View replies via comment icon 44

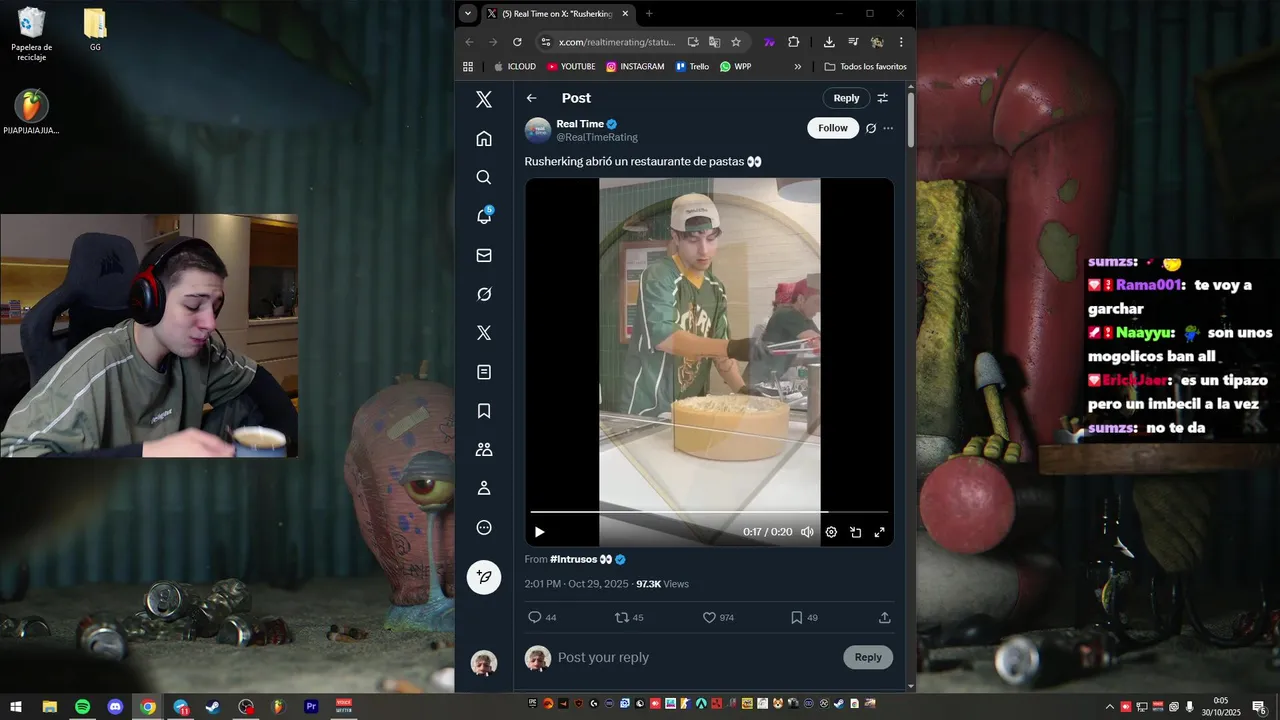tap(542, 617)
